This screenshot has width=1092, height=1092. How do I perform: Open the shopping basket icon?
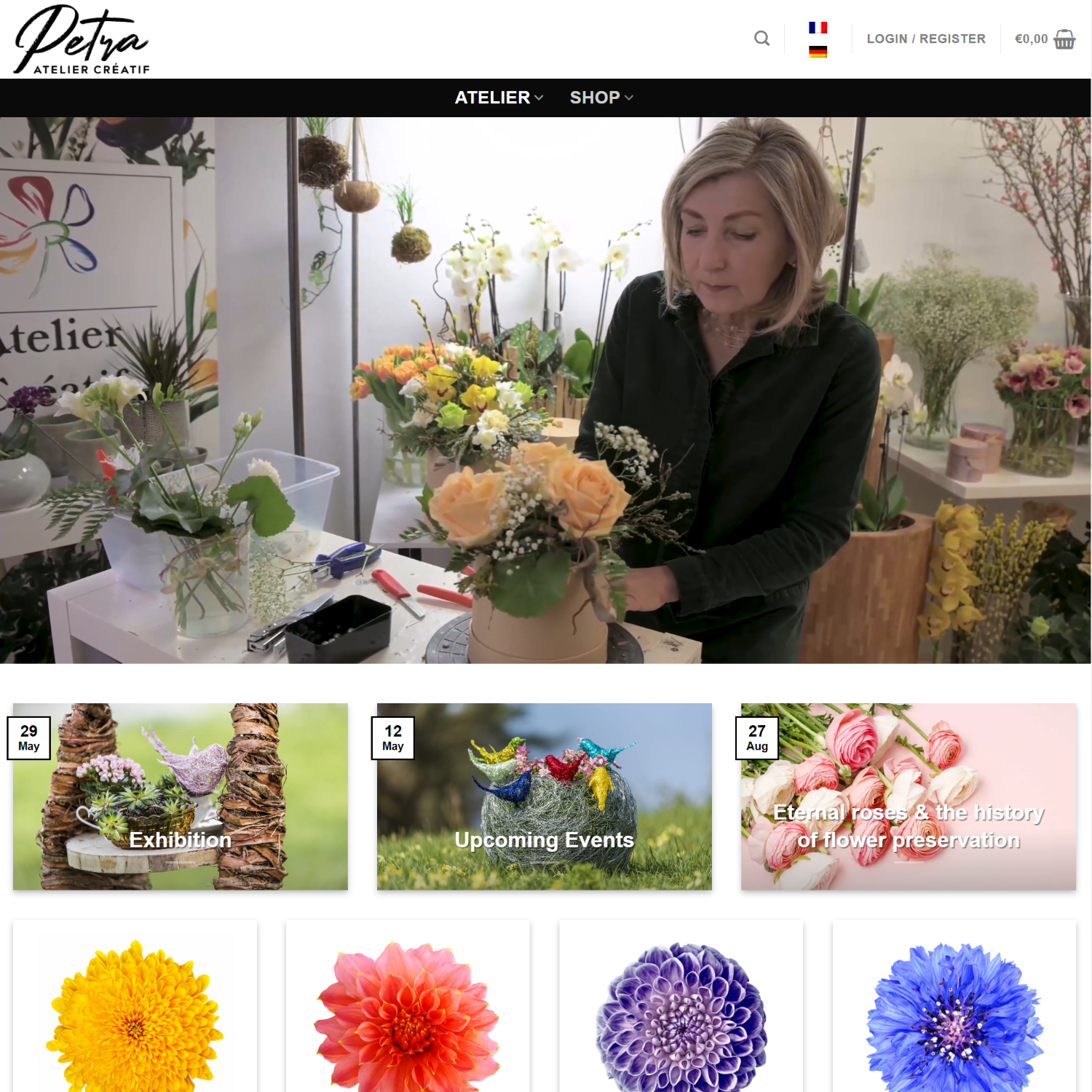click(1064, 39)
